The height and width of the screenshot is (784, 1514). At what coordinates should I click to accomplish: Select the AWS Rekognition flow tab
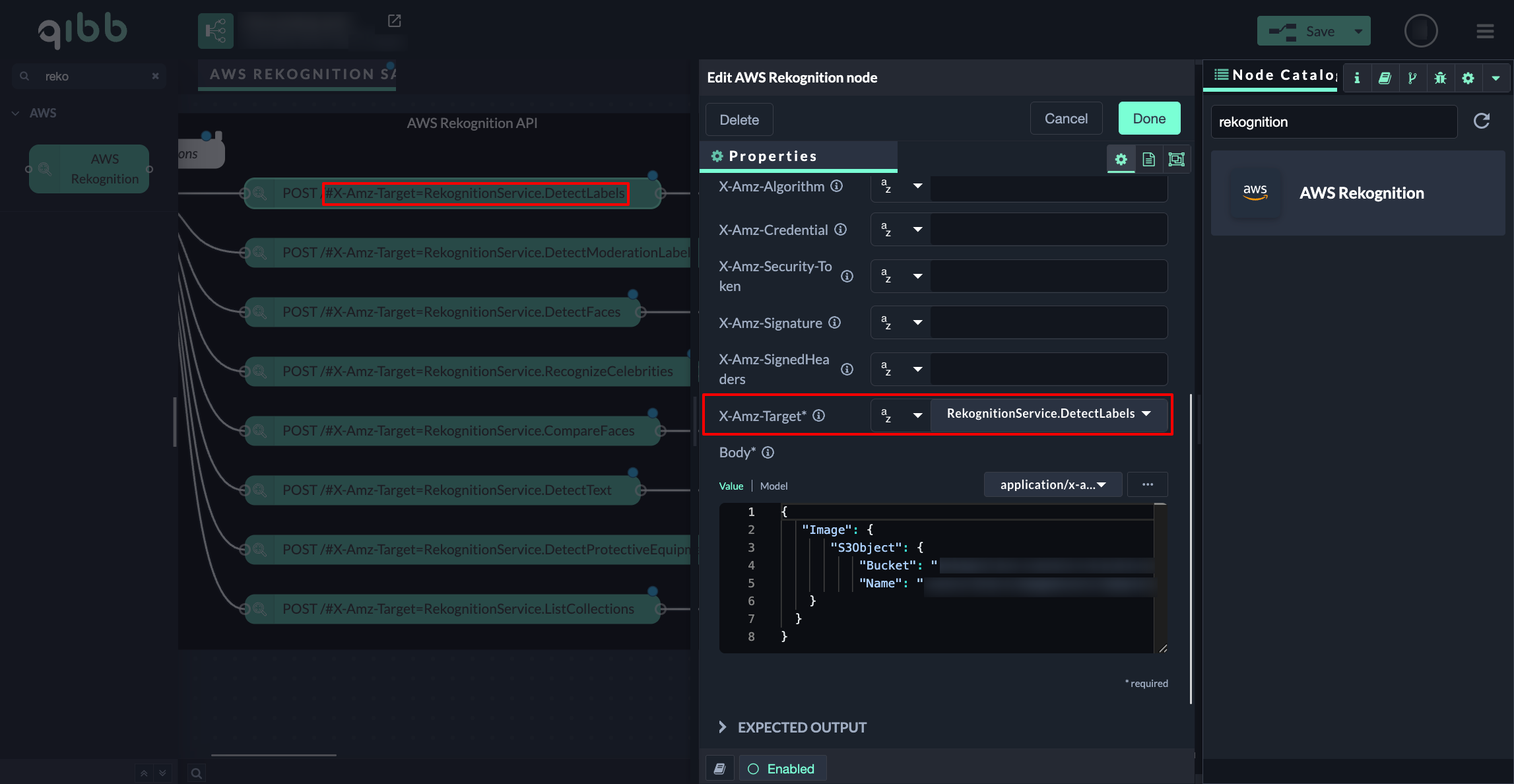(x=300, y=74)
